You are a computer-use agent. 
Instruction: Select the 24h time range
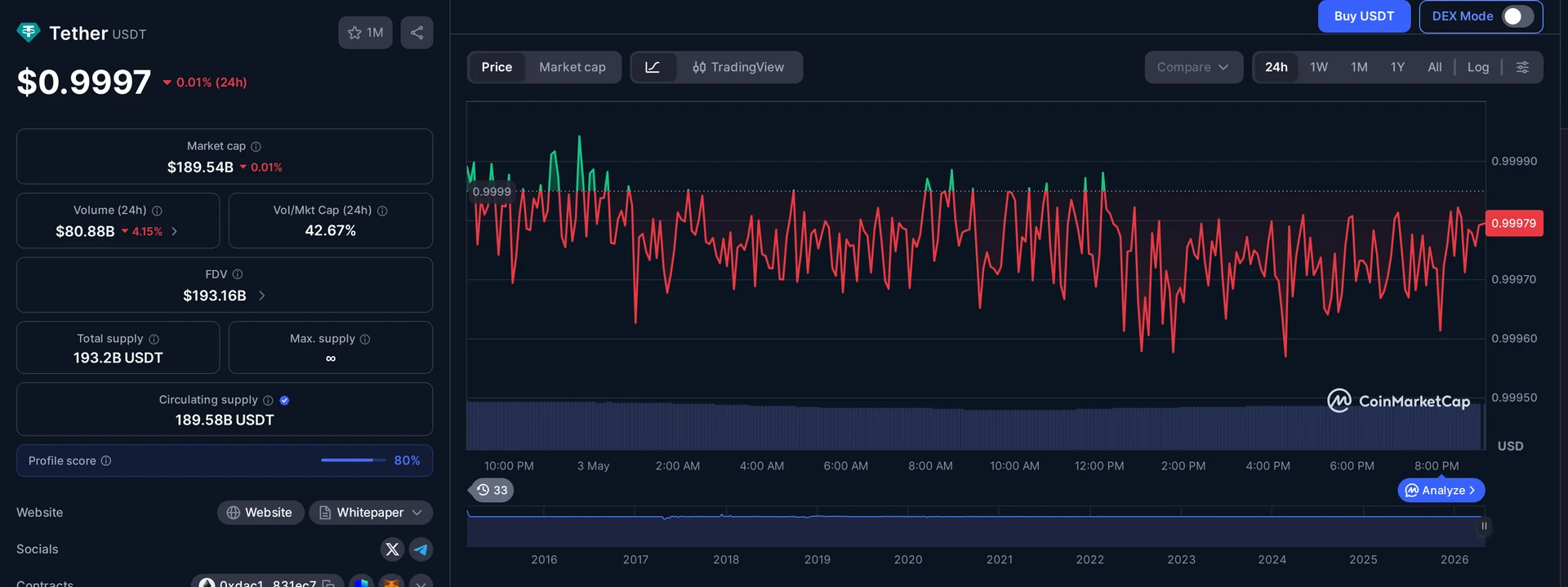pos(1276,67)
